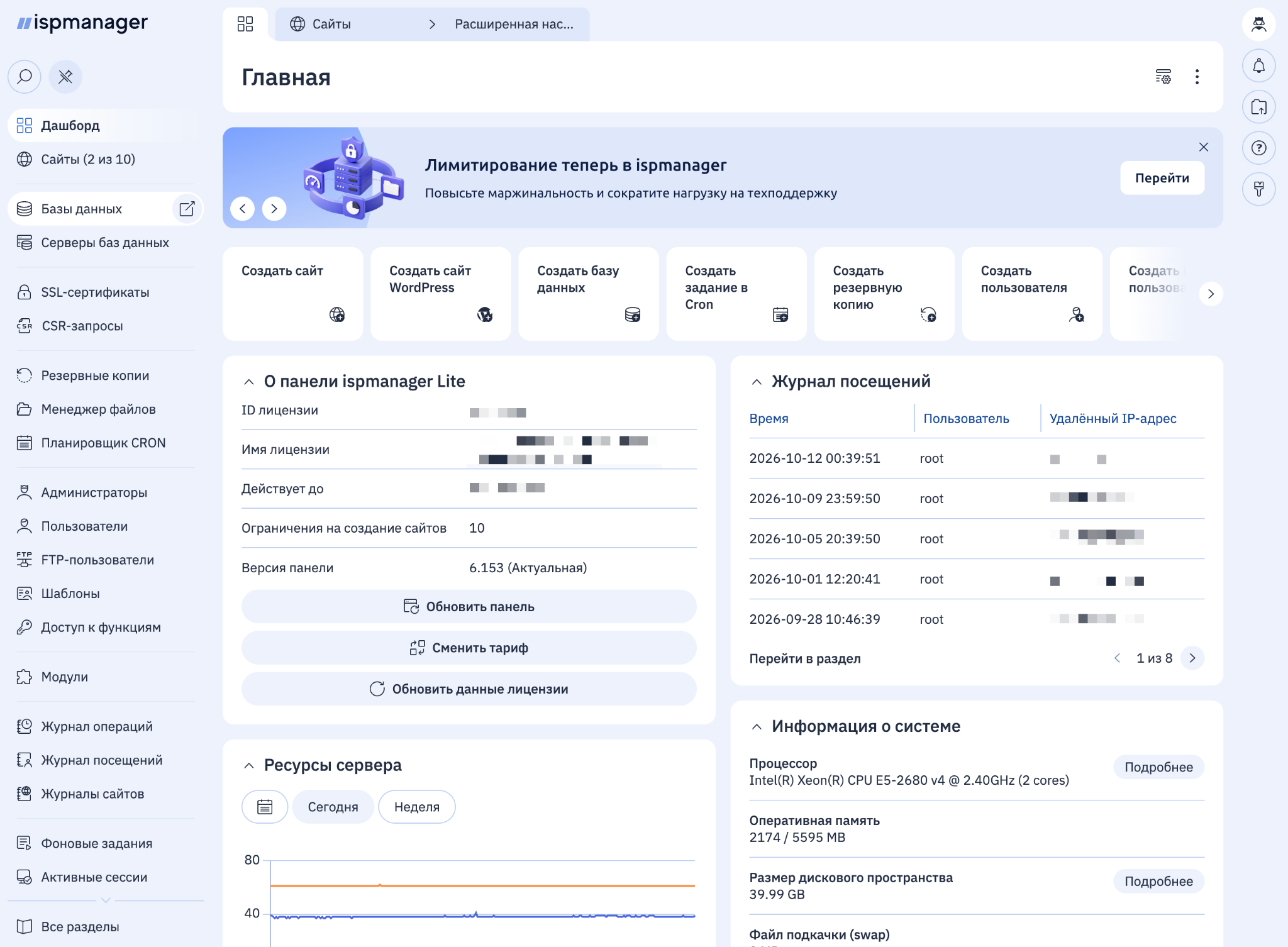Collapse the О панели ispmanager Lite section
This screenshot has height=947, width=1288.
[249, 382]
